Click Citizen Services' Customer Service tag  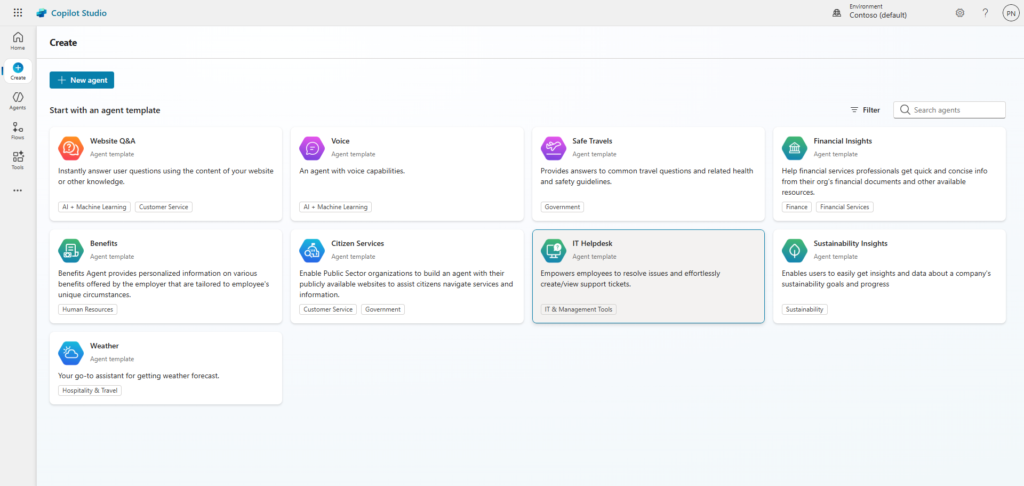tap(328, 309)
